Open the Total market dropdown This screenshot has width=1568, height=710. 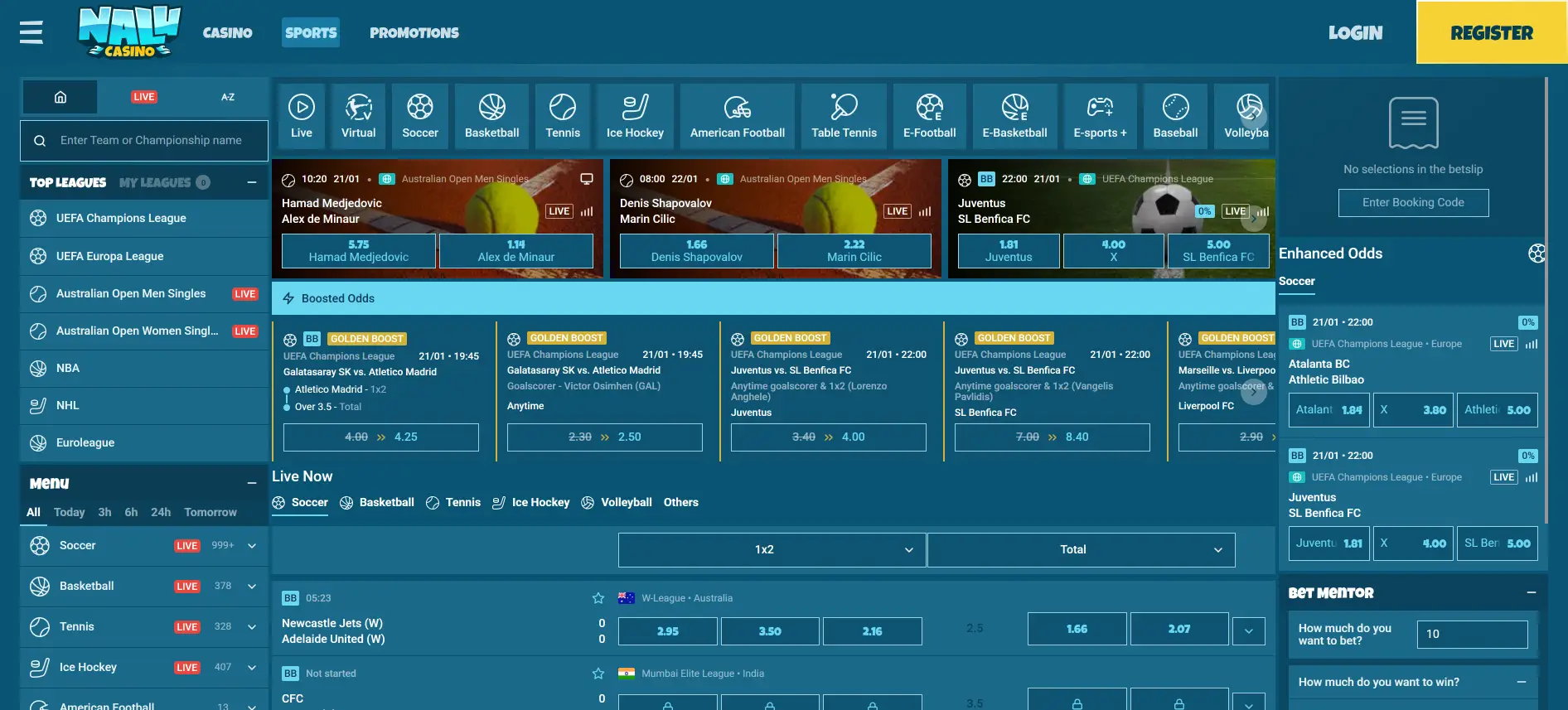click(x=1081, y=550)
